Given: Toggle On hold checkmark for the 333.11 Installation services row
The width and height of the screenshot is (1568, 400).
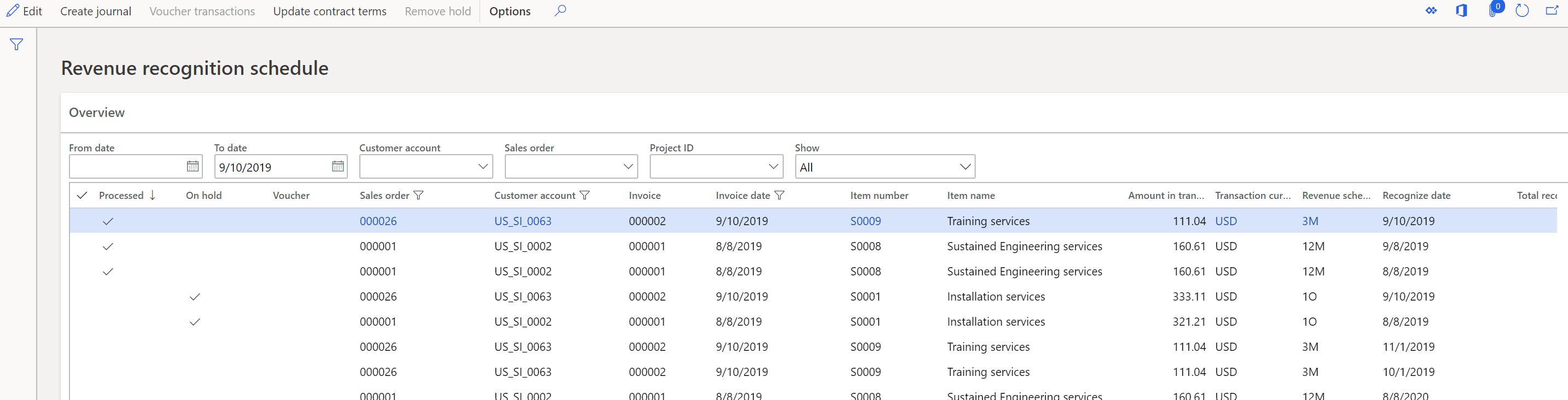Looking at the screenshot, I should click(x=195, y=297).
